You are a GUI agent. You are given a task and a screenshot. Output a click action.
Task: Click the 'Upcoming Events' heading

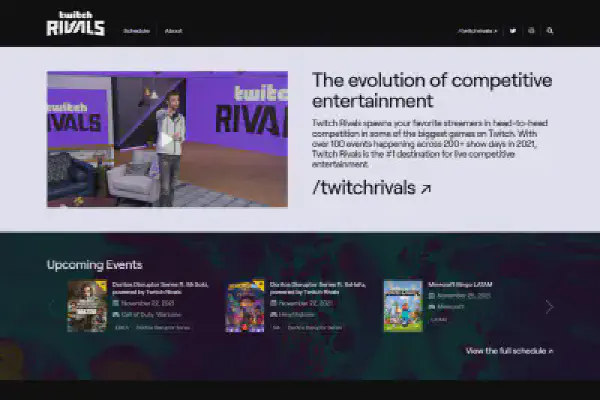point(95,265)
